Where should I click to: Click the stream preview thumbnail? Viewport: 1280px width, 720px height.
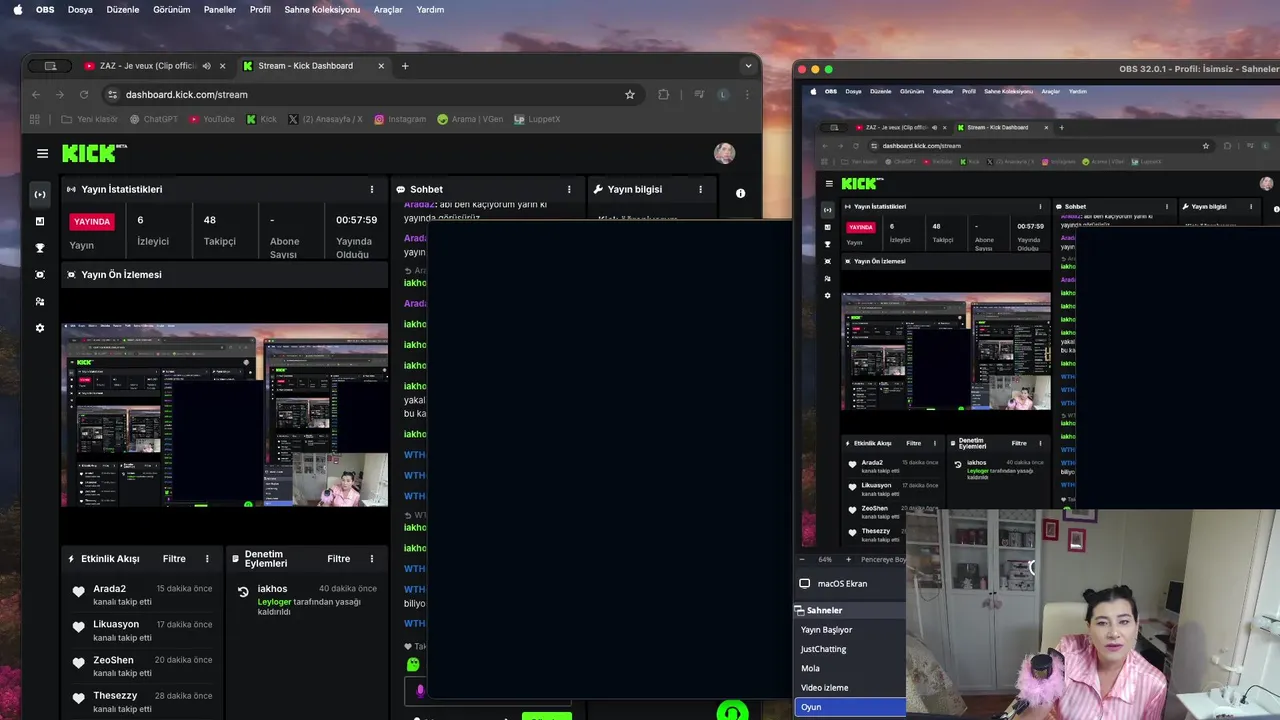tap(225, 414)
